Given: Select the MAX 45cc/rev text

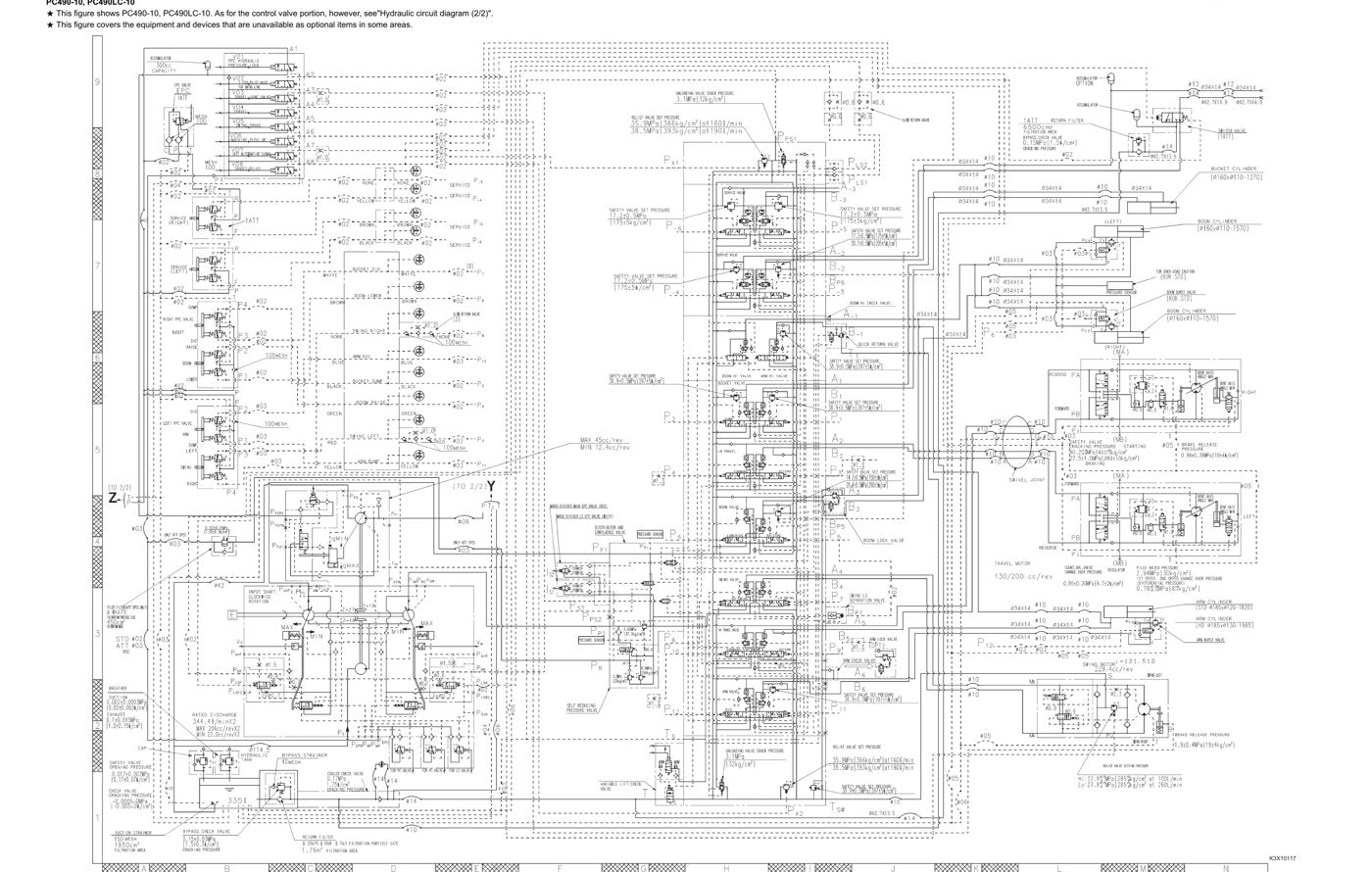Looking at the screenshot, I should pos(602,440).
